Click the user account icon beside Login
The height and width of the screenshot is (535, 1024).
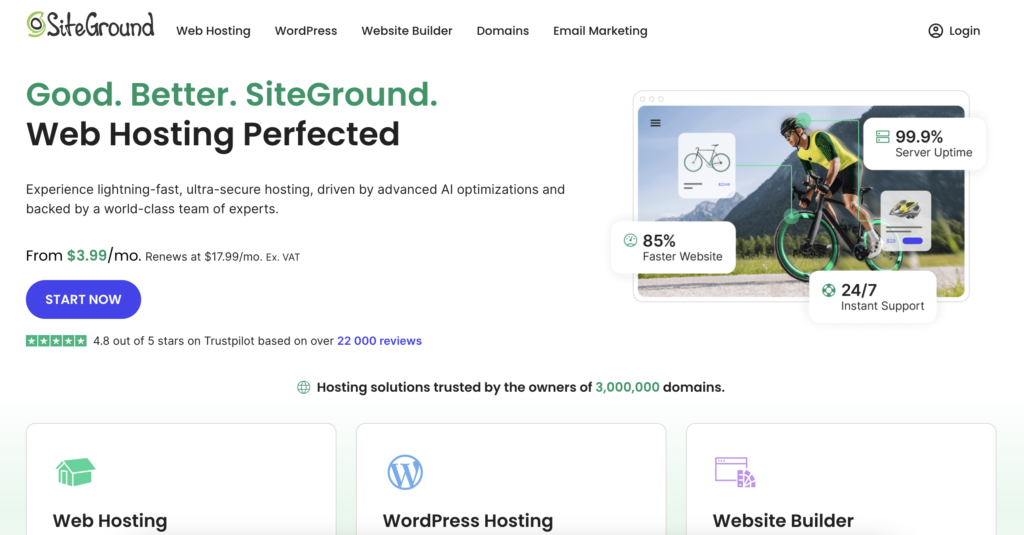935,31
